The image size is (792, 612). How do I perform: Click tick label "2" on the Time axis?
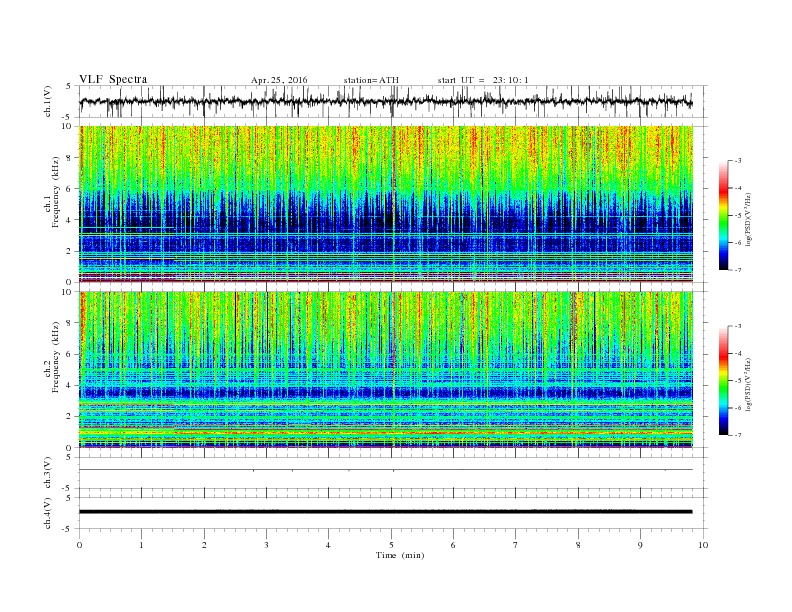[x=204, y=545]
